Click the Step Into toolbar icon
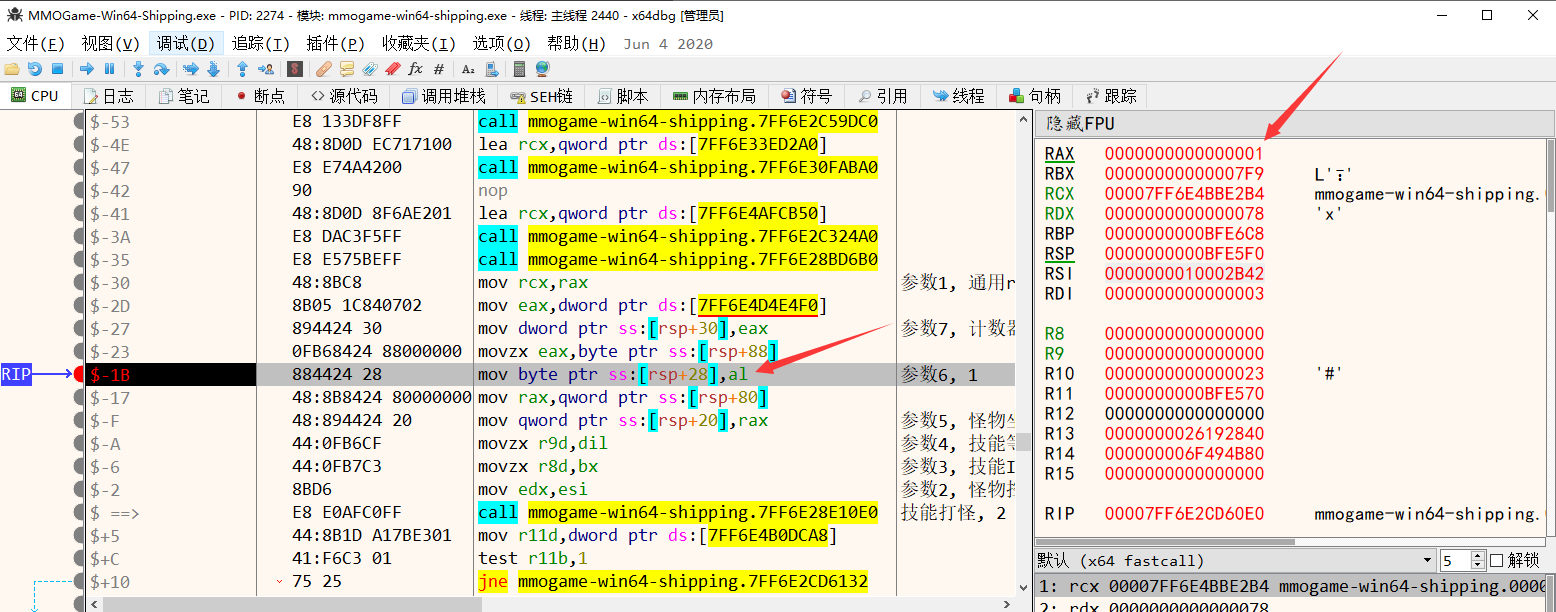The width and height of the screenshot is (1556, 612). point(139,69)
